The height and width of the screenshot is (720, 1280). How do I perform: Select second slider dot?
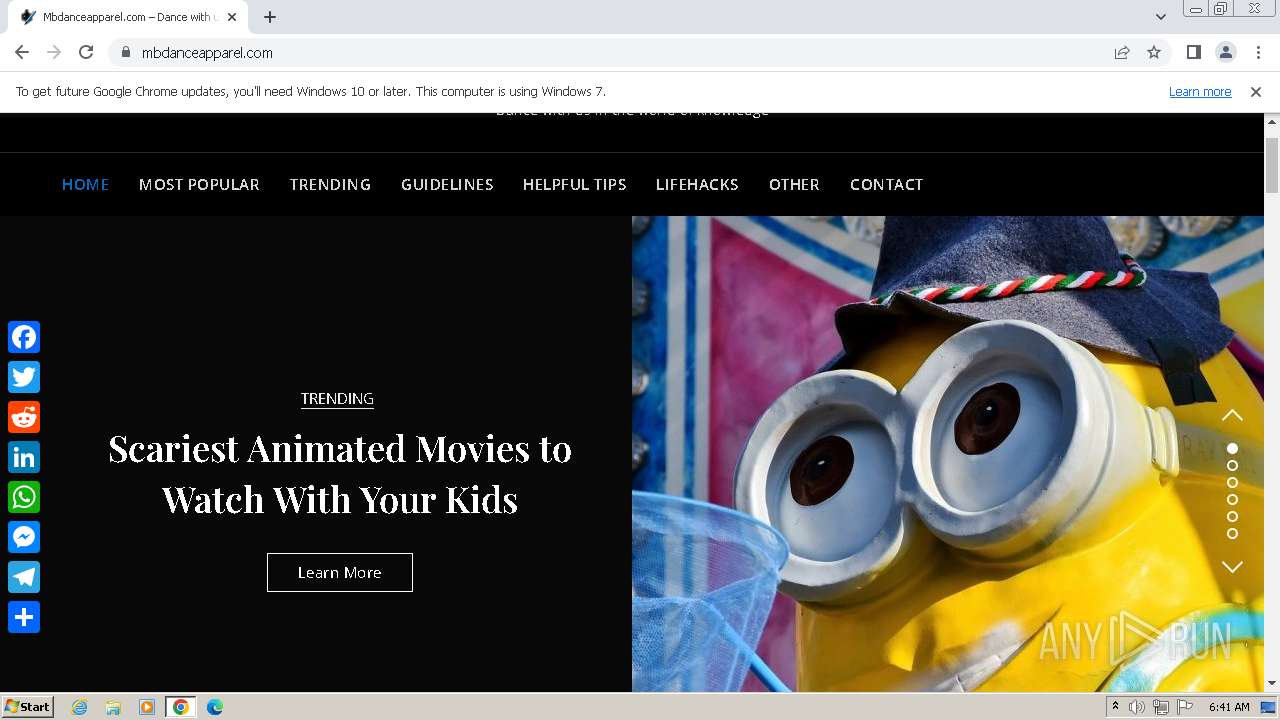[1232, 466]
